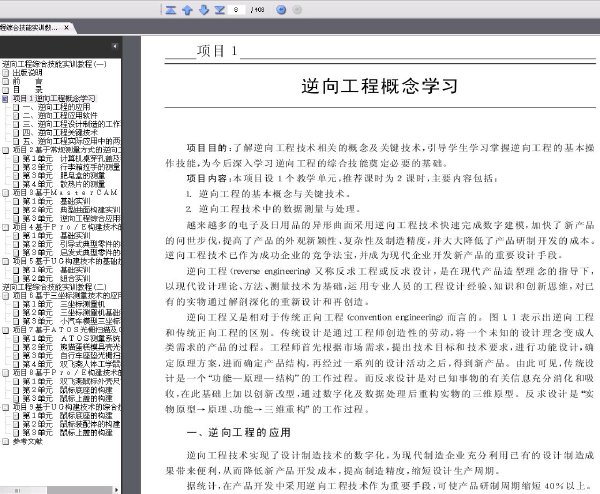Open 第2单元 组合实训 bookmark
Viewport: 600px width, 494px height.
coord(56,279)
